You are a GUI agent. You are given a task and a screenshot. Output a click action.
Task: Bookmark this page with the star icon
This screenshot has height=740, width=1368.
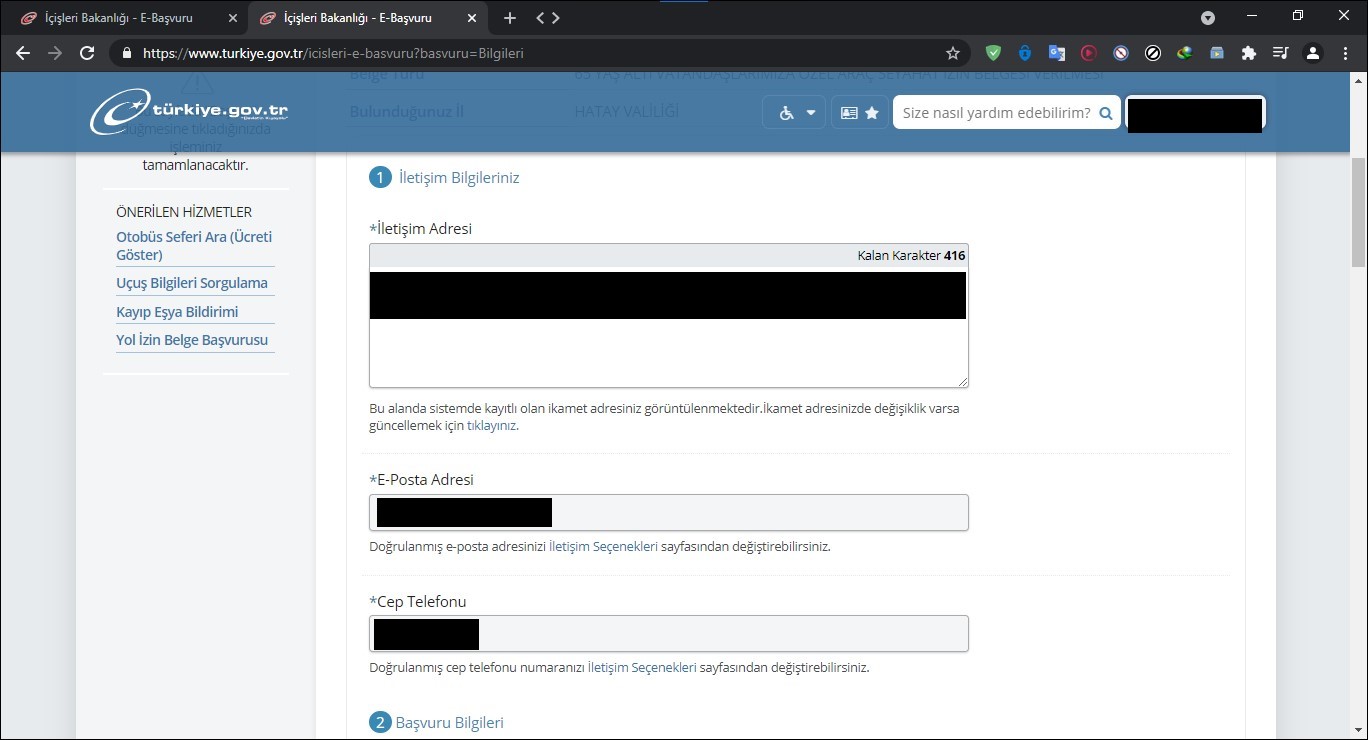tap(952, 53)
